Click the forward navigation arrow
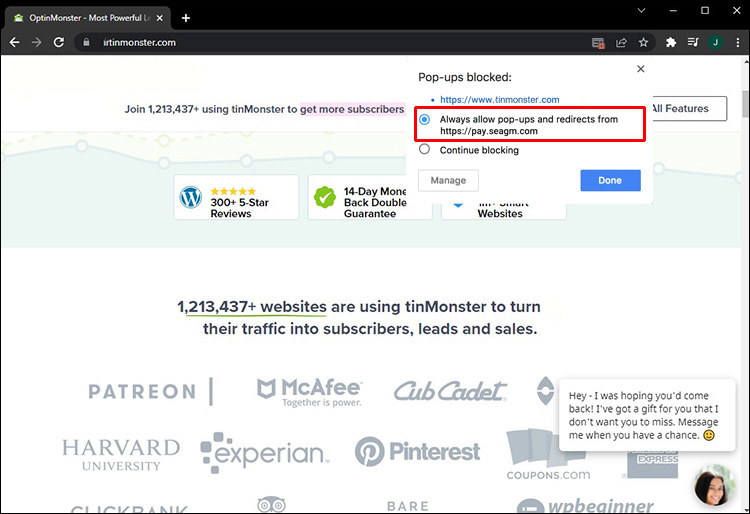750x514 pixels. click(x=36, y=43)
